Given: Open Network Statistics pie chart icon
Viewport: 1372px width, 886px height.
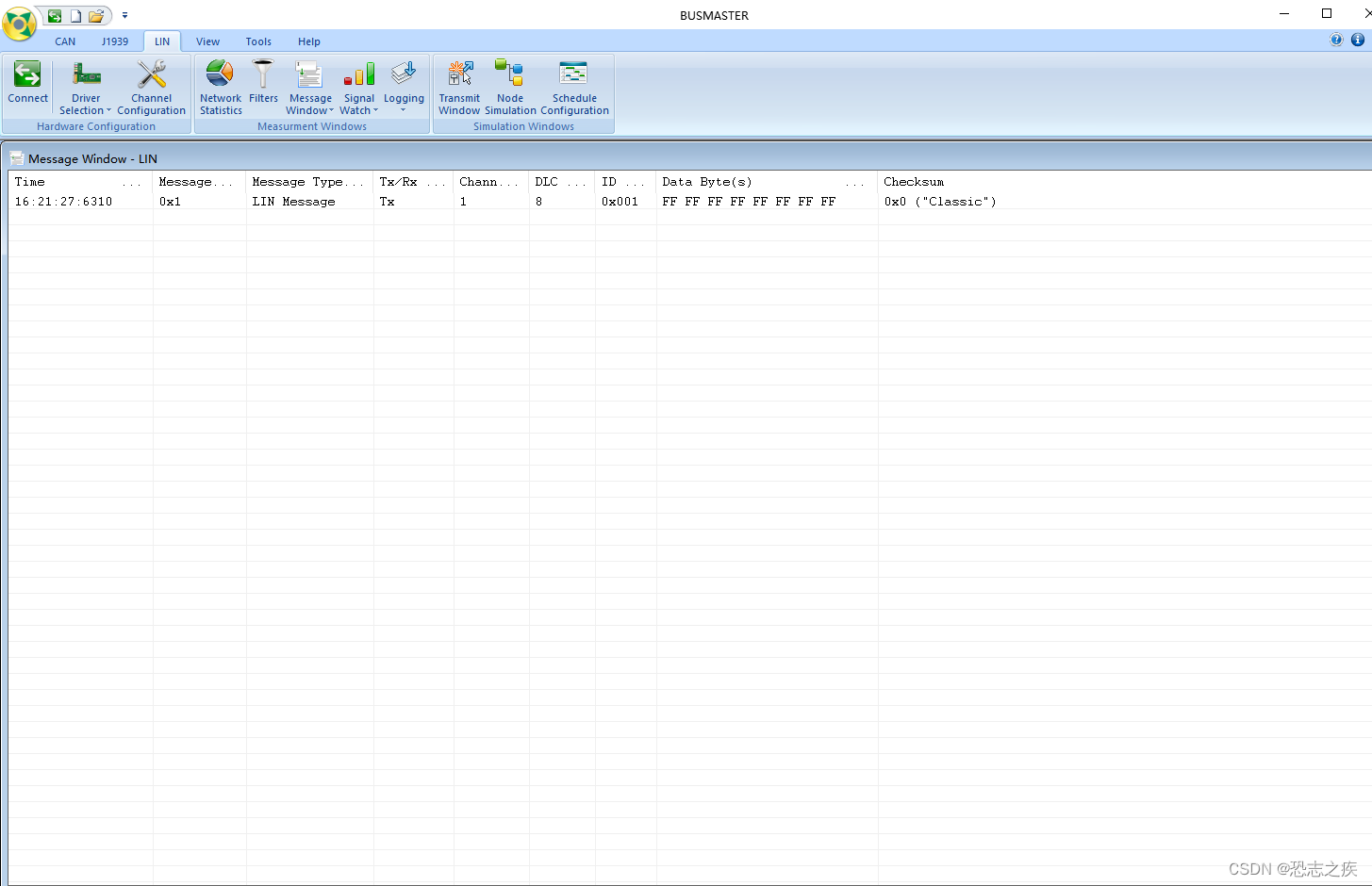Looking at the screenshot, I should coord(220,74).
